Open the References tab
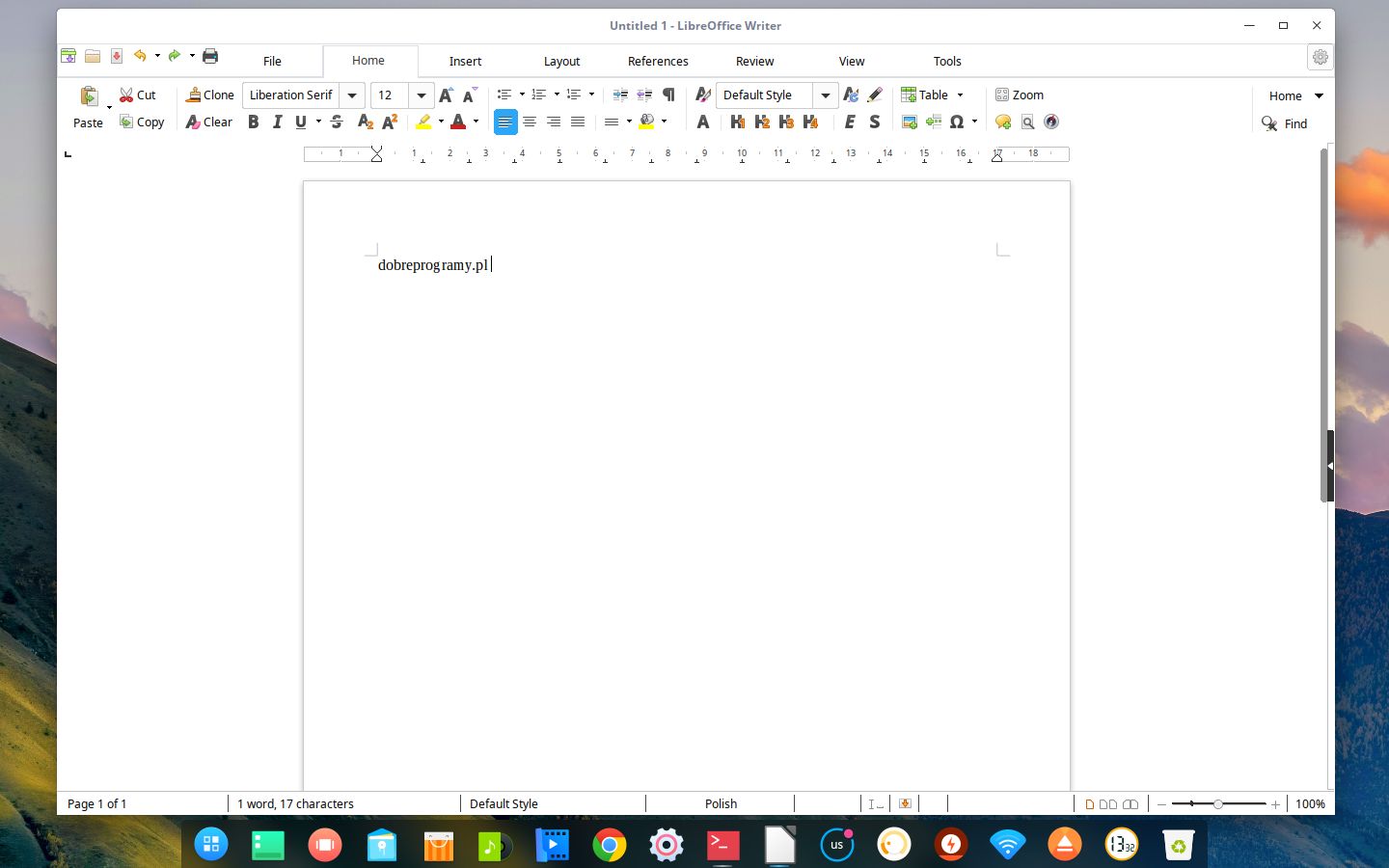 point(658,61)
